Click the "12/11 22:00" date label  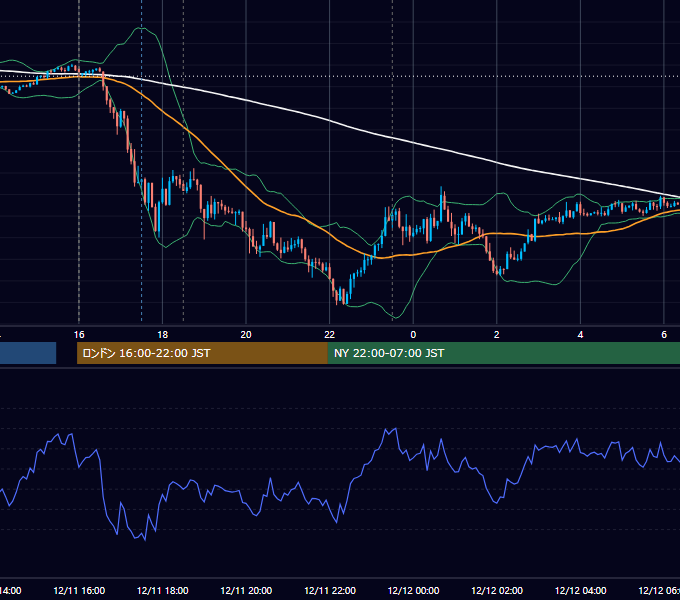330,590
